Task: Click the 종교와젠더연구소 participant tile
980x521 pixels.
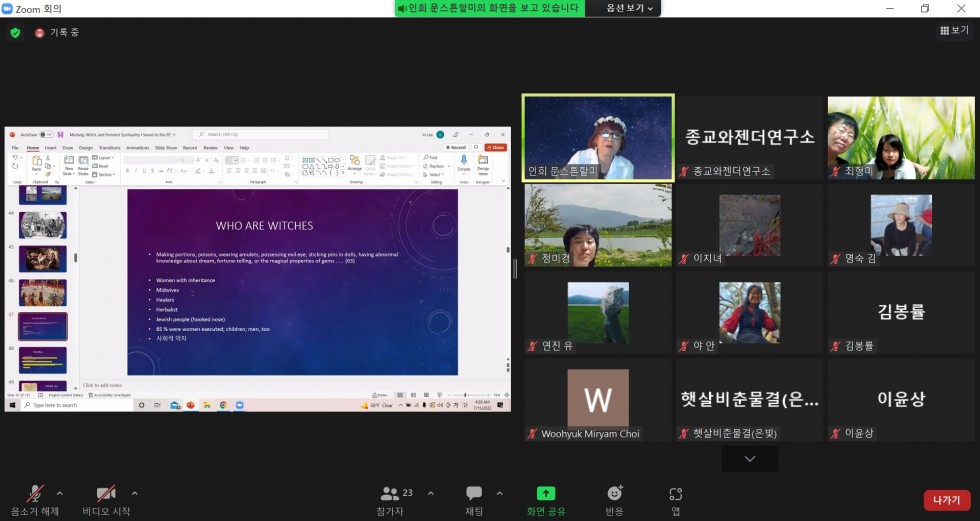Action: [749, 138]
